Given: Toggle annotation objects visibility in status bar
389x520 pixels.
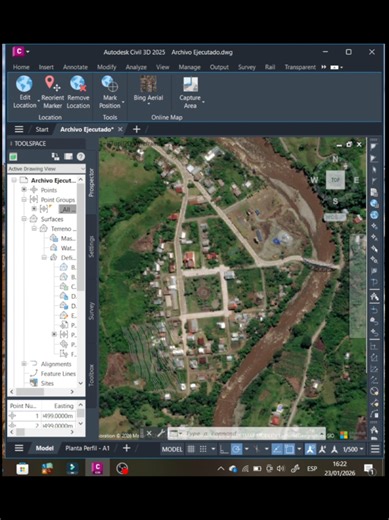Looking at the screenshot, I should (310, 449).
